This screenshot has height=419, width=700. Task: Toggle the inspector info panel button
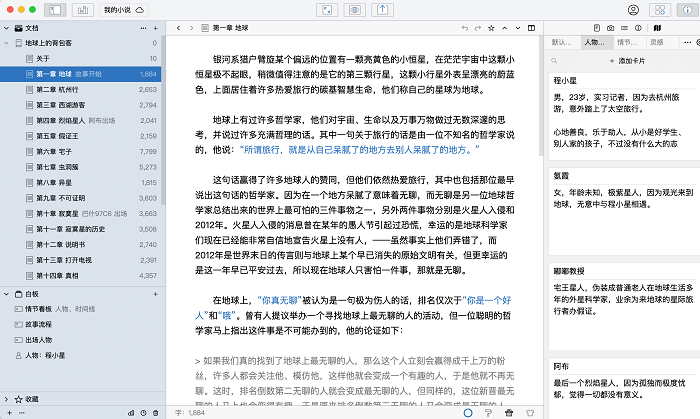tap(686, 9)
